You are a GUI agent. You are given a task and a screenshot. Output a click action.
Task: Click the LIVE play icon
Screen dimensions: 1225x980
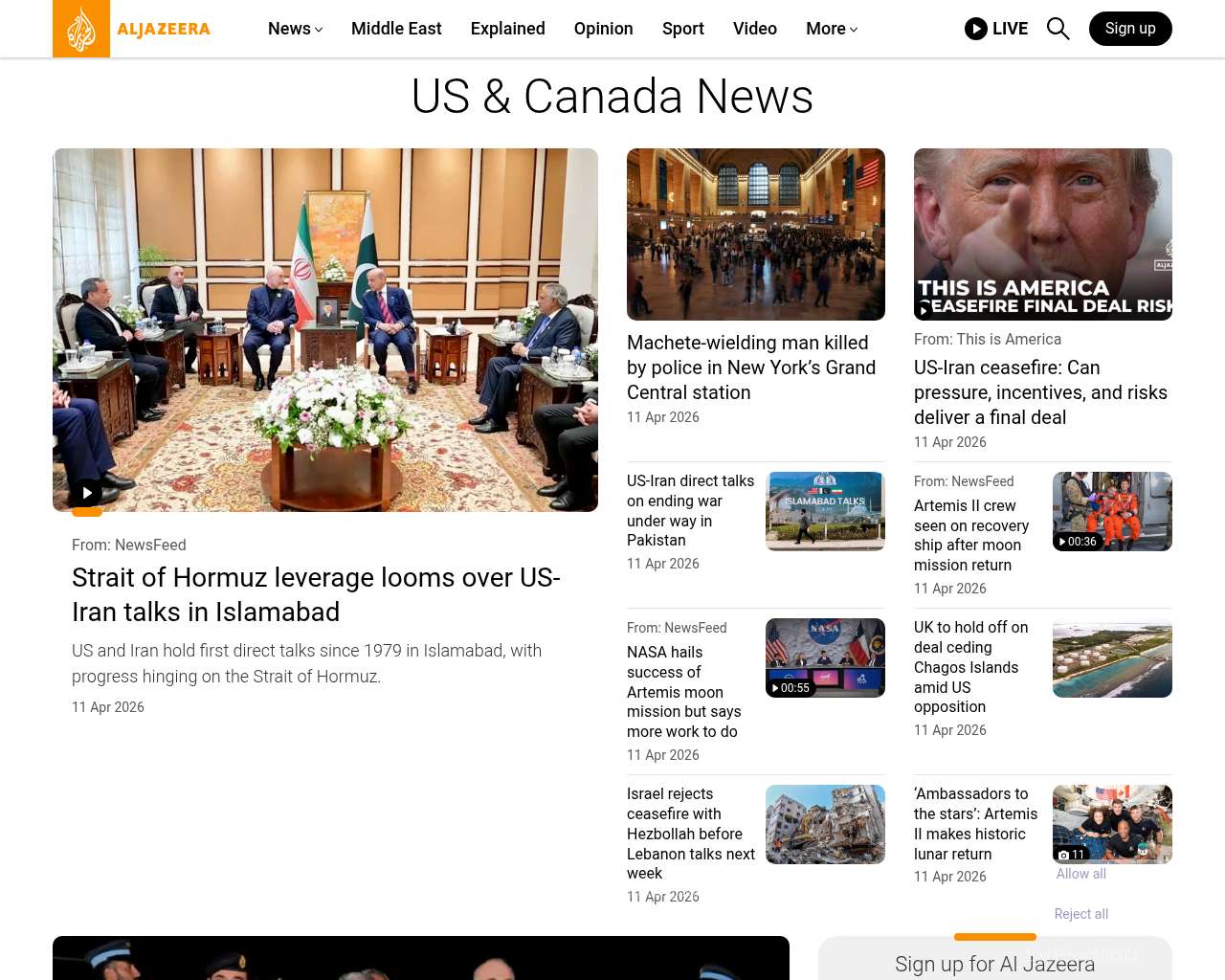click(975, 29)
